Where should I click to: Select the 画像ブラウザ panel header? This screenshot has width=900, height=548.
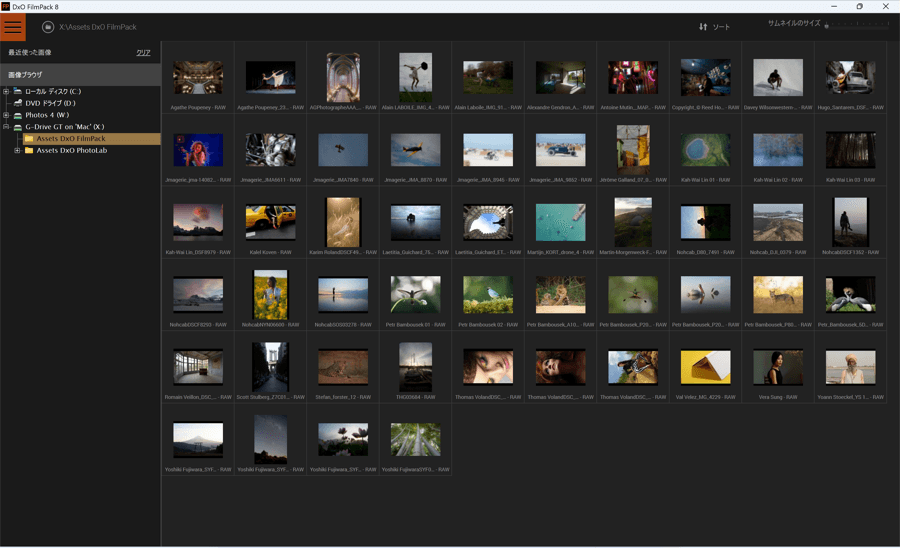pos(26,75)
